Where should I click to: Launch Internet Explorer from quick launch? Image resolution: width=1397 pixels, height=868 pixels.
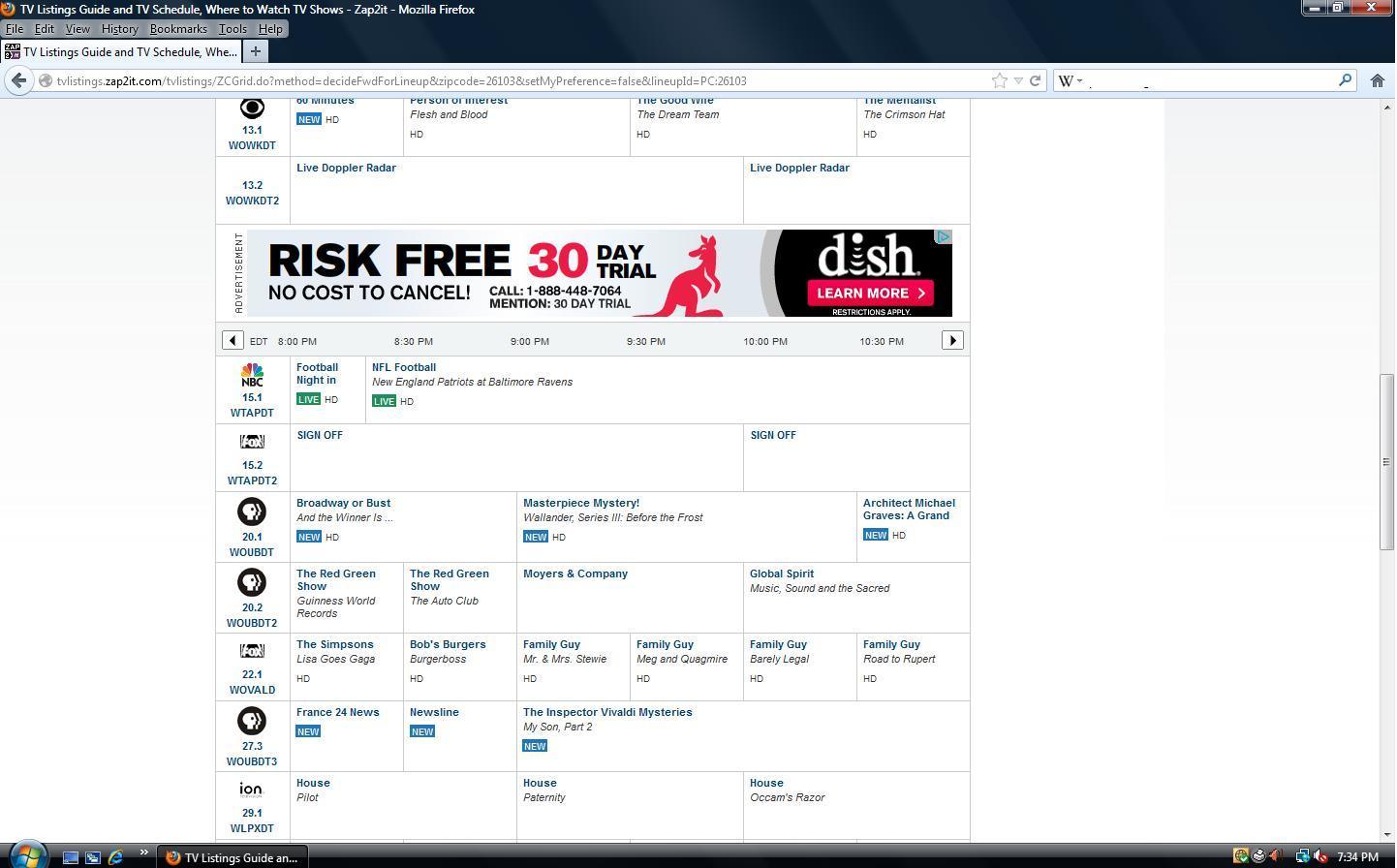click(x=116, y=856)
